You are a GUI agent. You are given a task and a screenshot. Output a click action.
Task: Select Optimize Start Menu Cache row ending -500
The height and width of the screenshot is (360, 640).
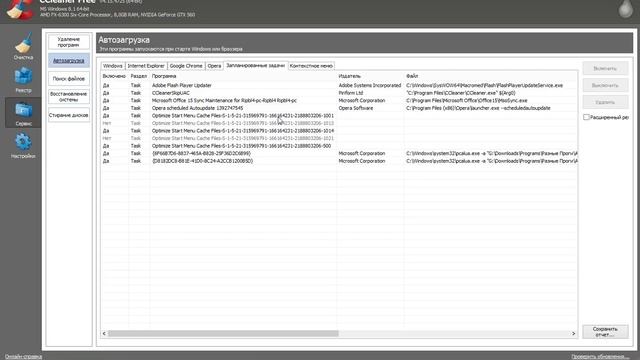click(339, 146)
